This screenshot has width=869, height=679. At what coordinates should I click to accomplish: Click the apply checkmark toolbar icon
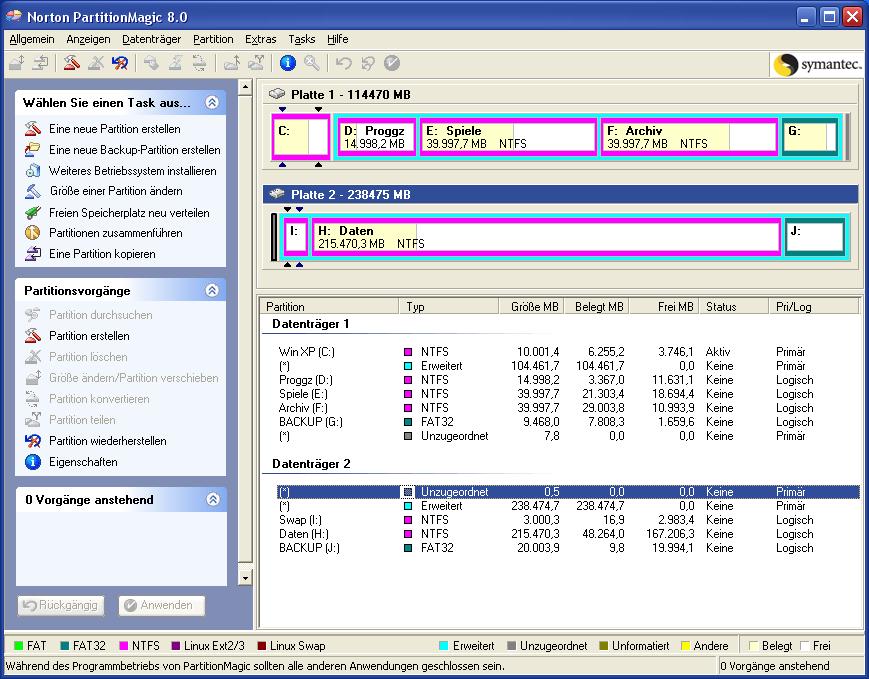pyautogui.click(x=392, y=63)
